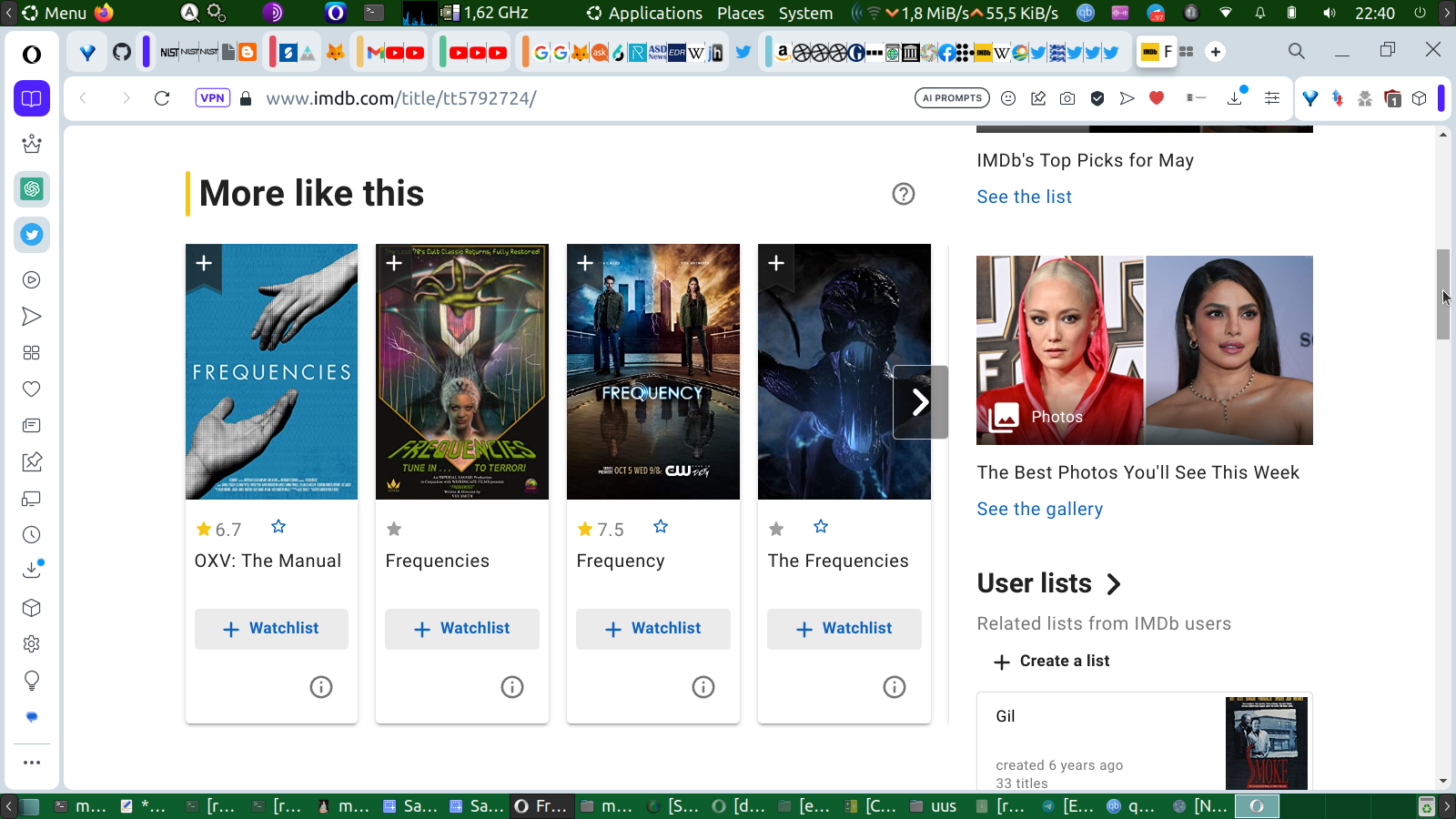Viewport: 1456px width, 819px height.
Task: Search open tabs with magnifier icon
Action: pos(1297,52)
